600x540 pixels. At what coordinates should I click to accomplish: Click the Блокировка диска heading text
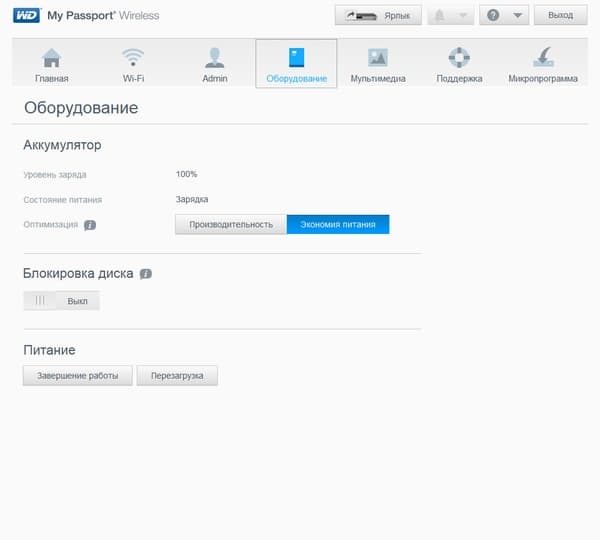click(78, 274)
